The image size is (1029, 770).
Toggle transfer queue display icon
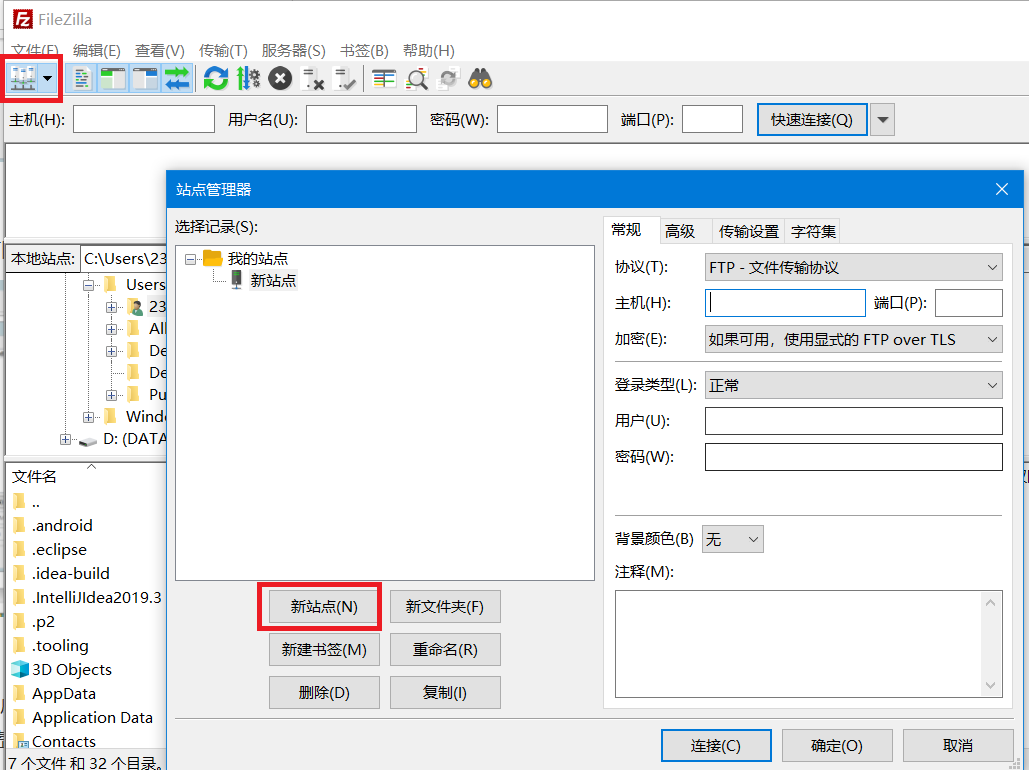(x=177, y=79)
